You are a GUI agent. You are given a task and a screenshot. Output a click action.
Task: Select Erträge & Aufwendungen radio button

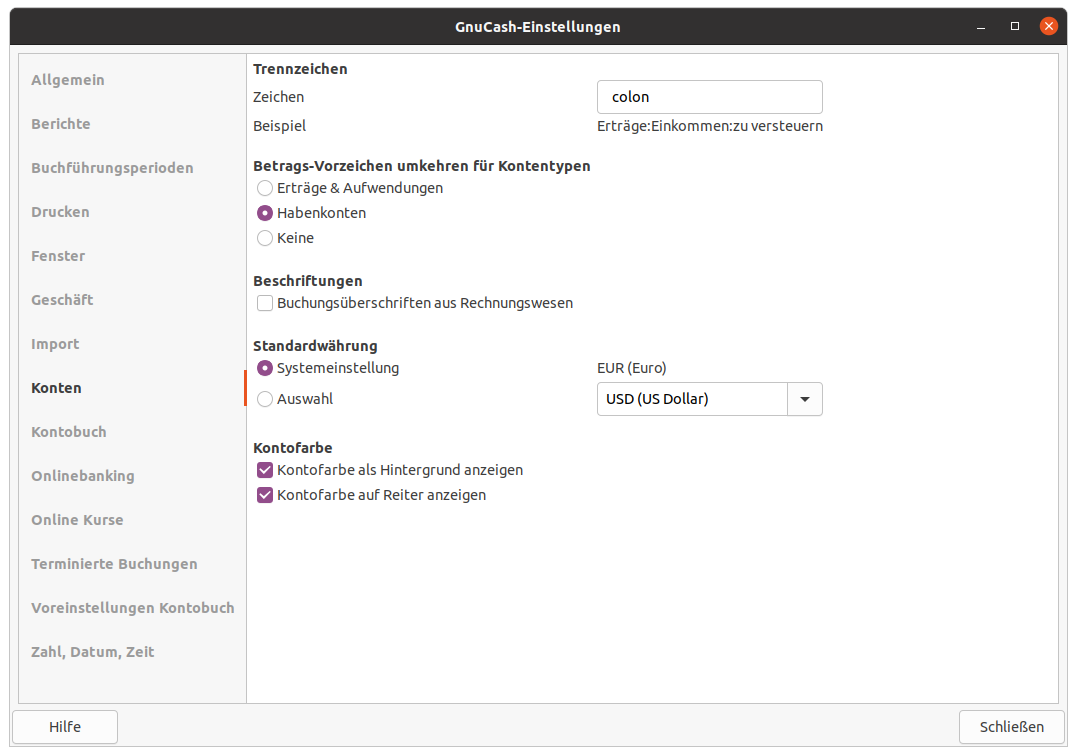click(265, 188)
